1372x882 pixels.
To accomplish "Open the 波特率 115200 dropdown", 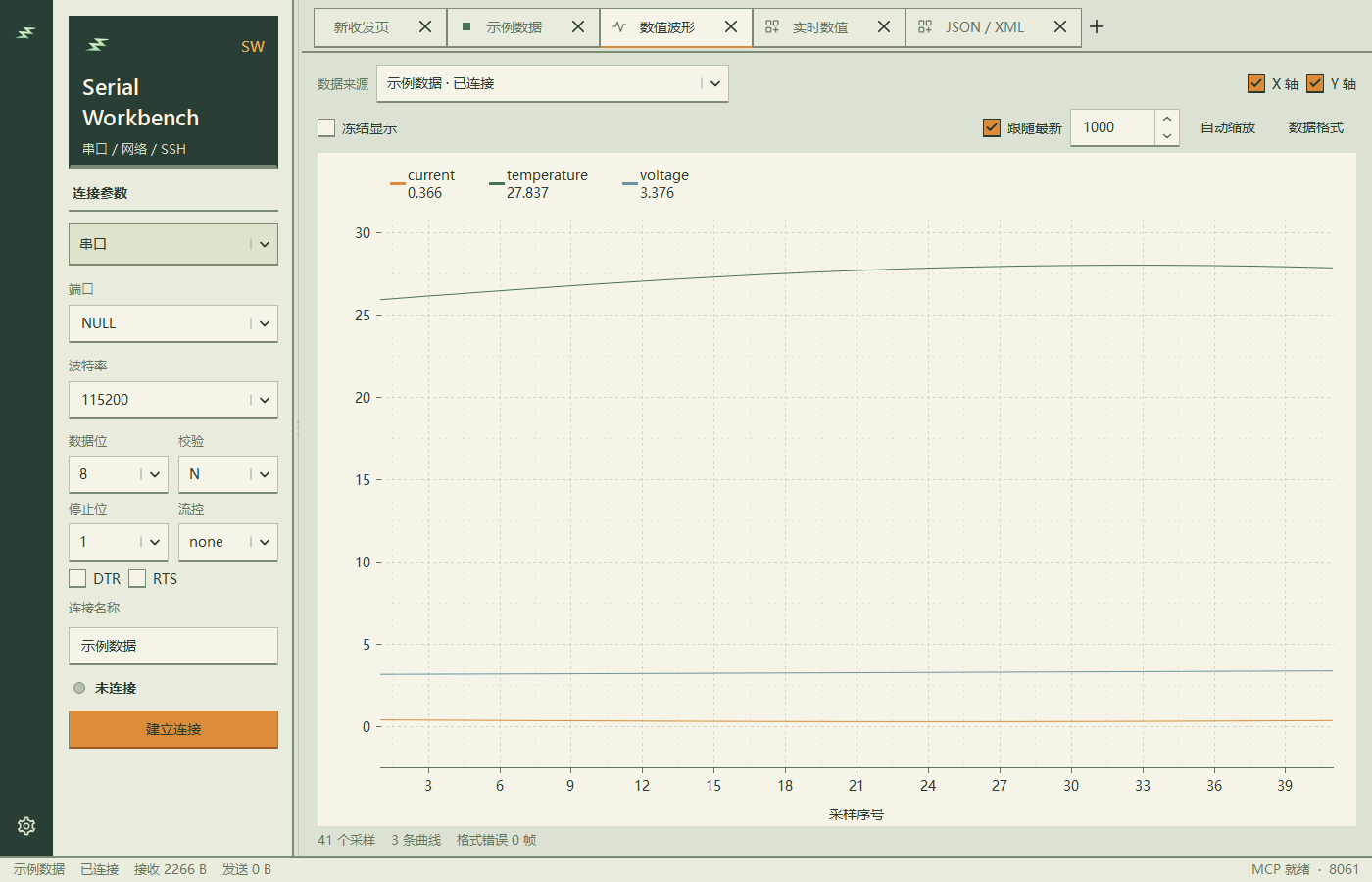I will click(173, 400).
